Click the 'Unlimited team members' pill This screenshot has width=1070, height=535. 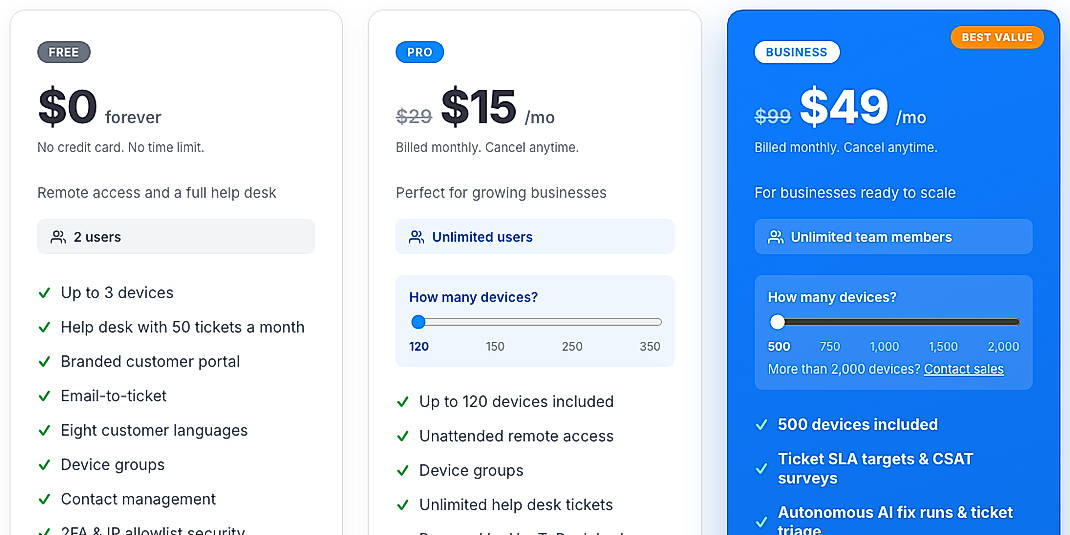point(893,237)
